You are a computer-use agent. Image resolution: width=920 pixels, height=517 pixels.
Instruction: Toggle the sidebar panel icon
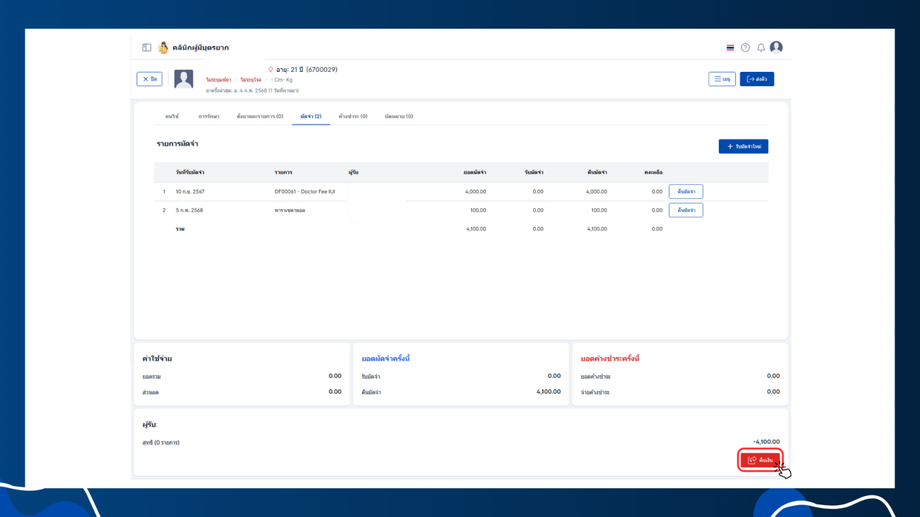[x=147, y=48]
